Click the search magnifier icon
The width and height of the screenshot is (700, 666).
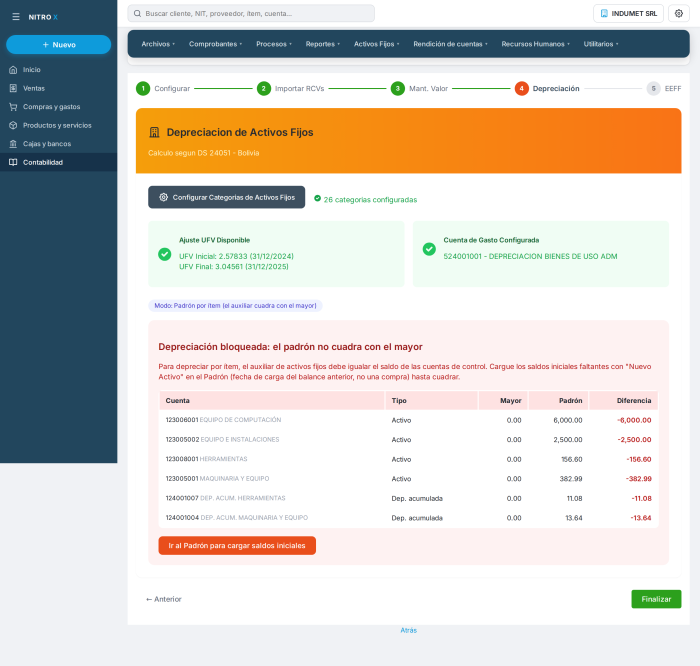click(138, 13)
